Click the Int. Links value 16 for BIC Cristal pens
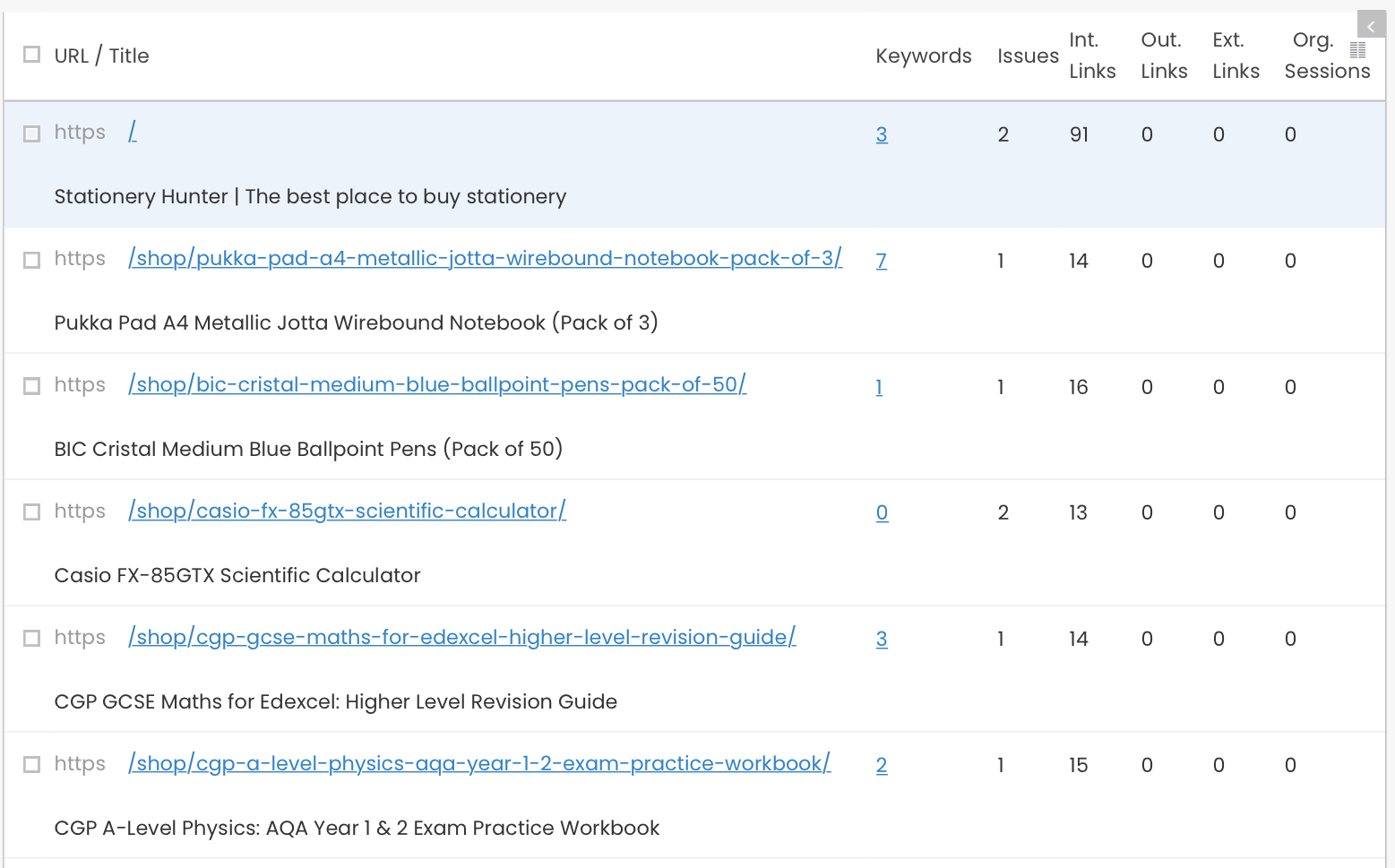 (x=1079, y=387)
